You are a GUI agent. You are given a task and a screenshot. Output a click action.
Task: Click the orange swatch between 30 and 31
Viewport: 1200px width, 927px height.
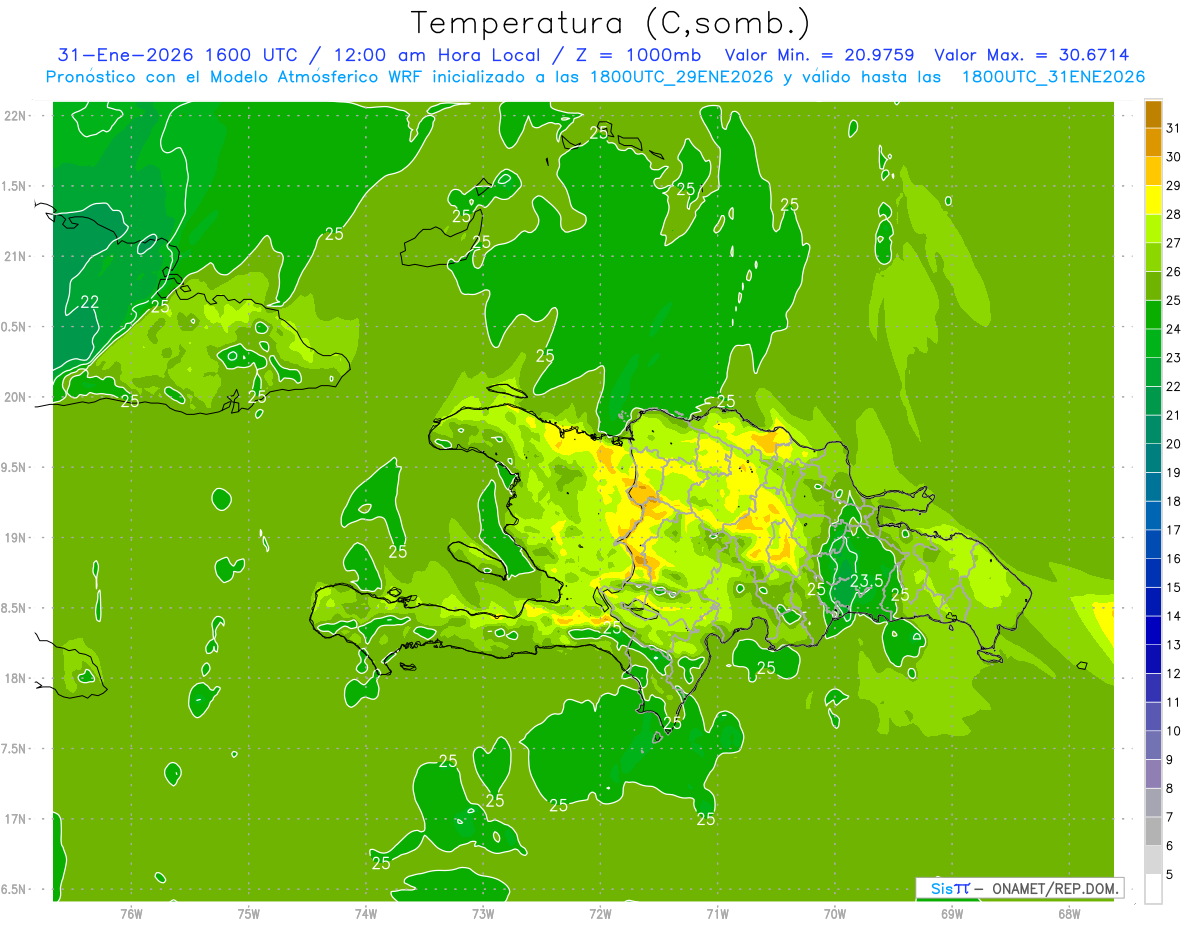[1153, 142]
